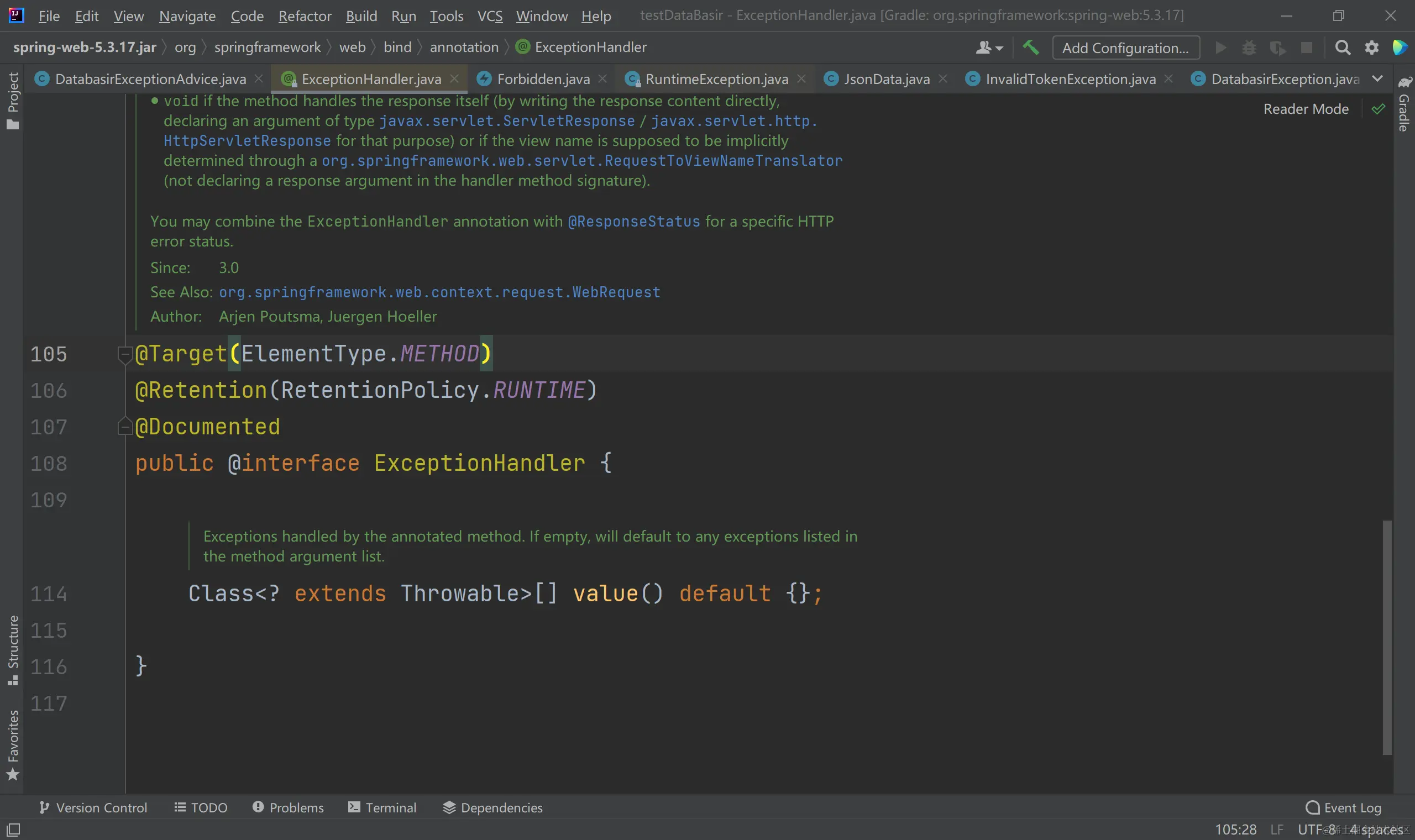Open Search Everywhere magnifier icon
Screen dimensions: 1415x840
click(x=1342, y=48)
